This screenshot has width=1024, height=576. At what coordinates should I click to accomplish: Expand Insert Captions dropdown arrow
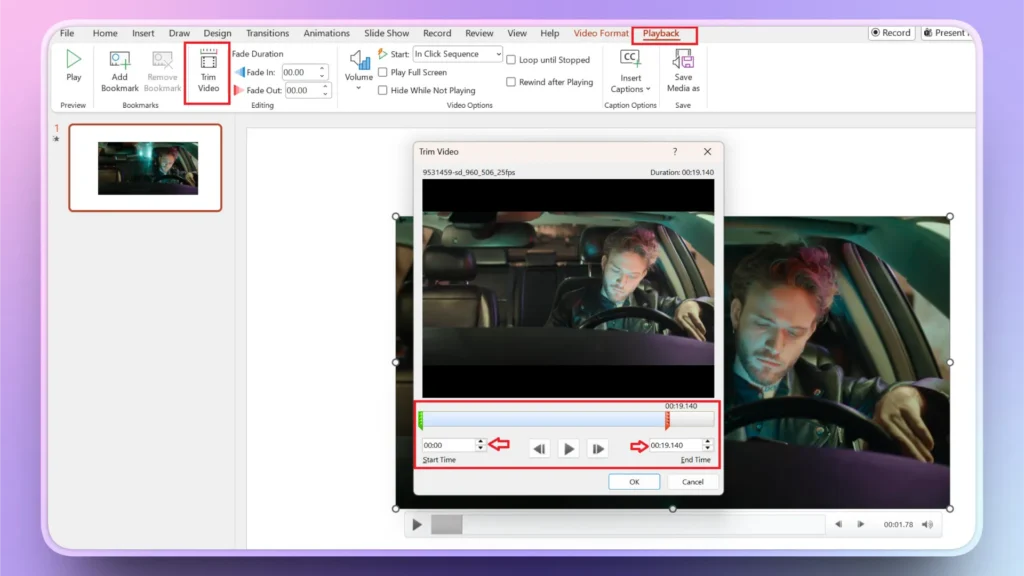tap(648, 89)
